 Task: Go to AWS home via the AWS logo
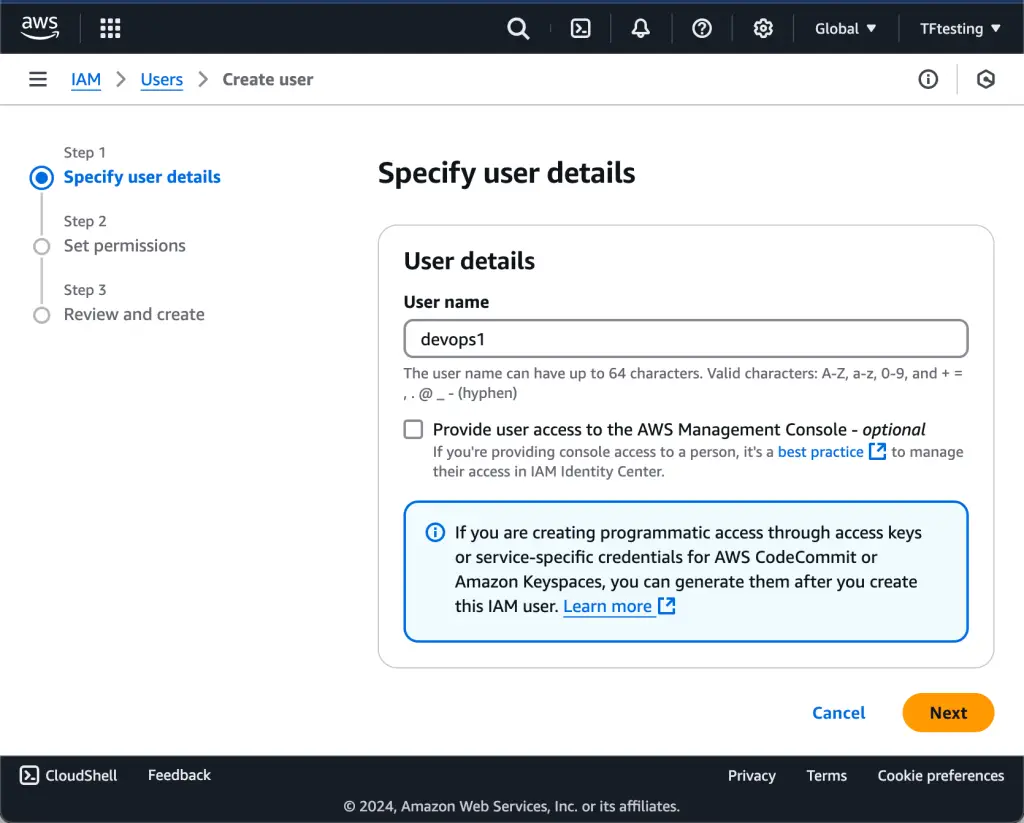click(x=39, y=27)
